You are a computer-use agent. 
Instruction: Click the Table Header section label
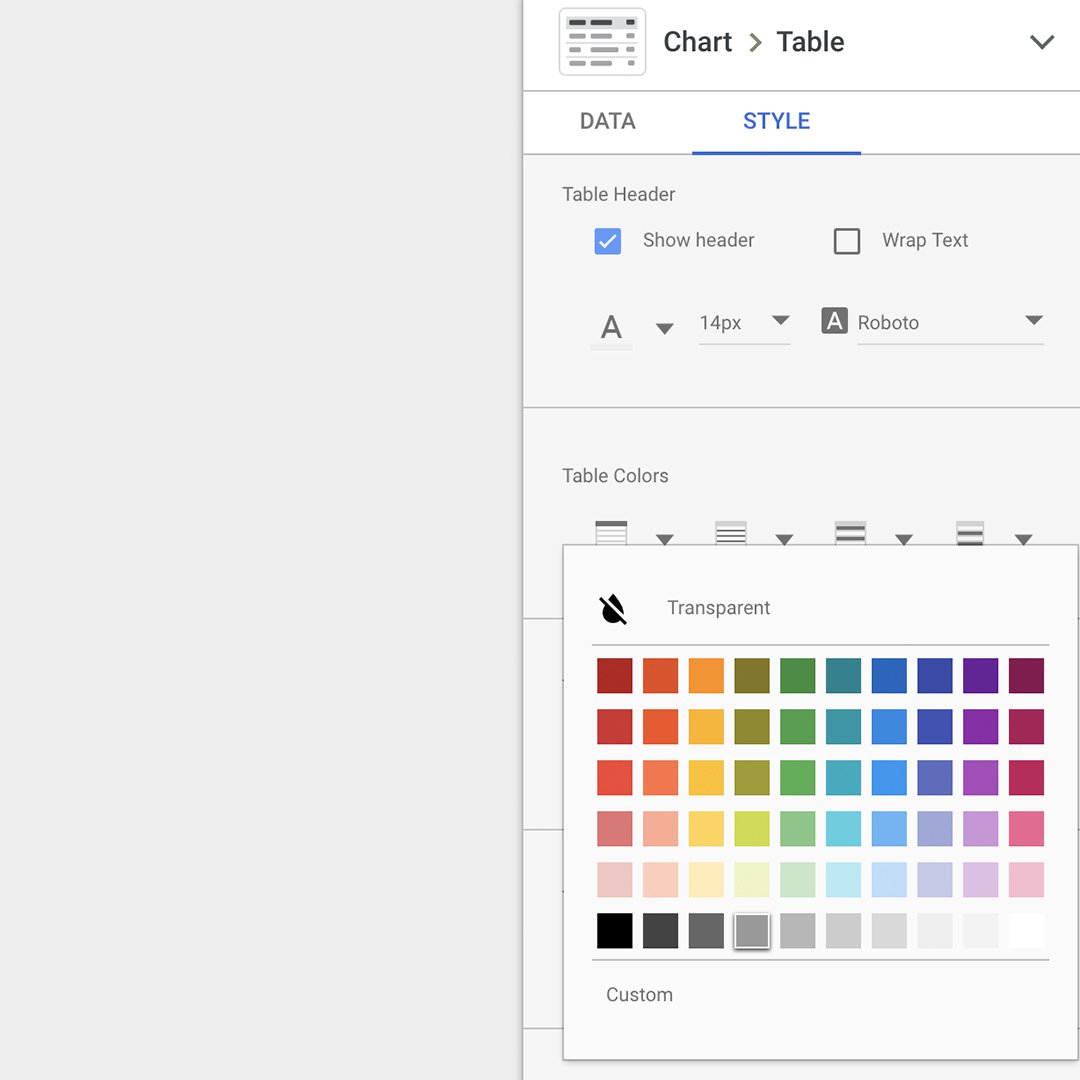click(618, 194)
